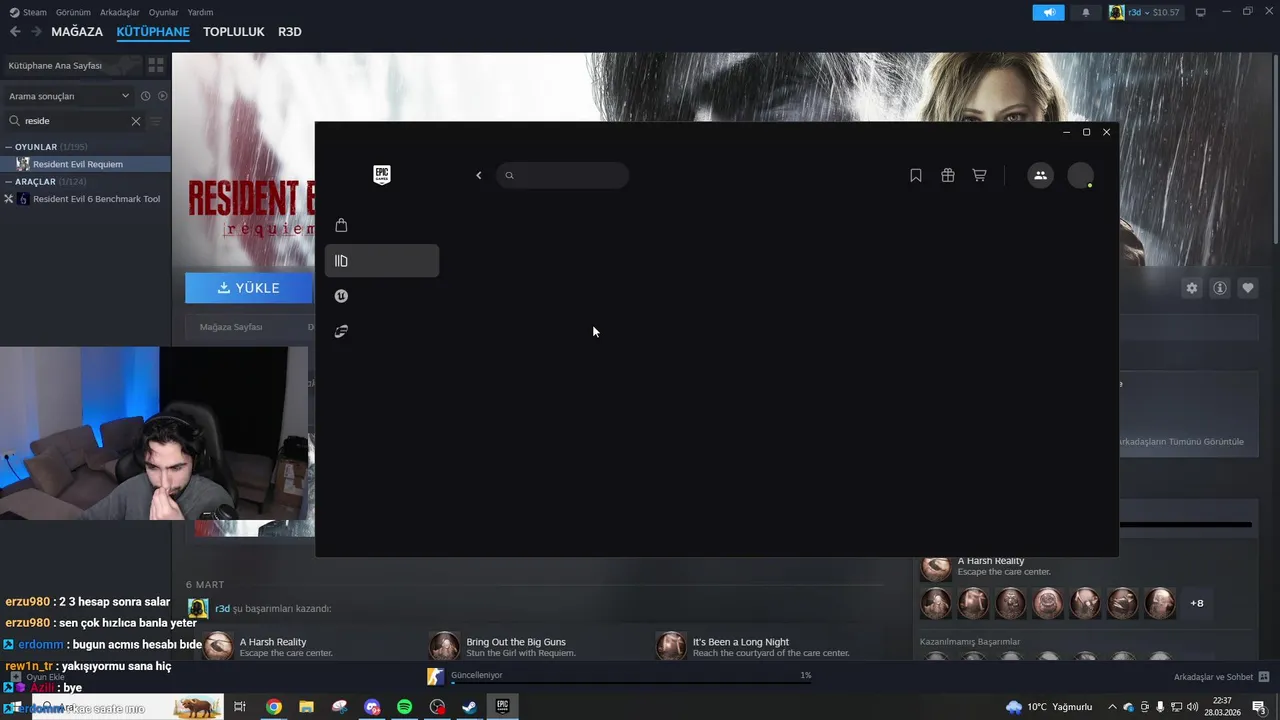Switch Steam to Big Picture mode
1280x720 pixels.
pyautogui.click(x=1201, y=12)
